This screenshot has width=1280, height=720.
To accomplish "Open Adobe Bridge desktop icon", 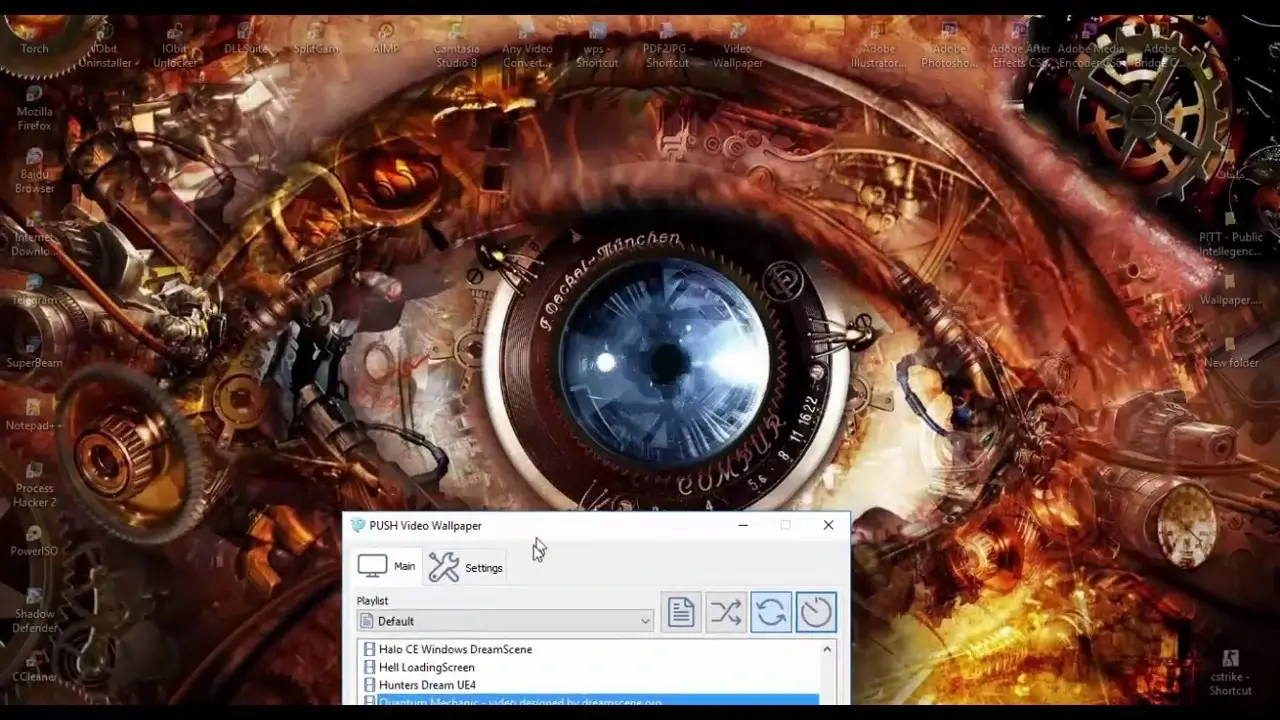I will pos(1160,47).
